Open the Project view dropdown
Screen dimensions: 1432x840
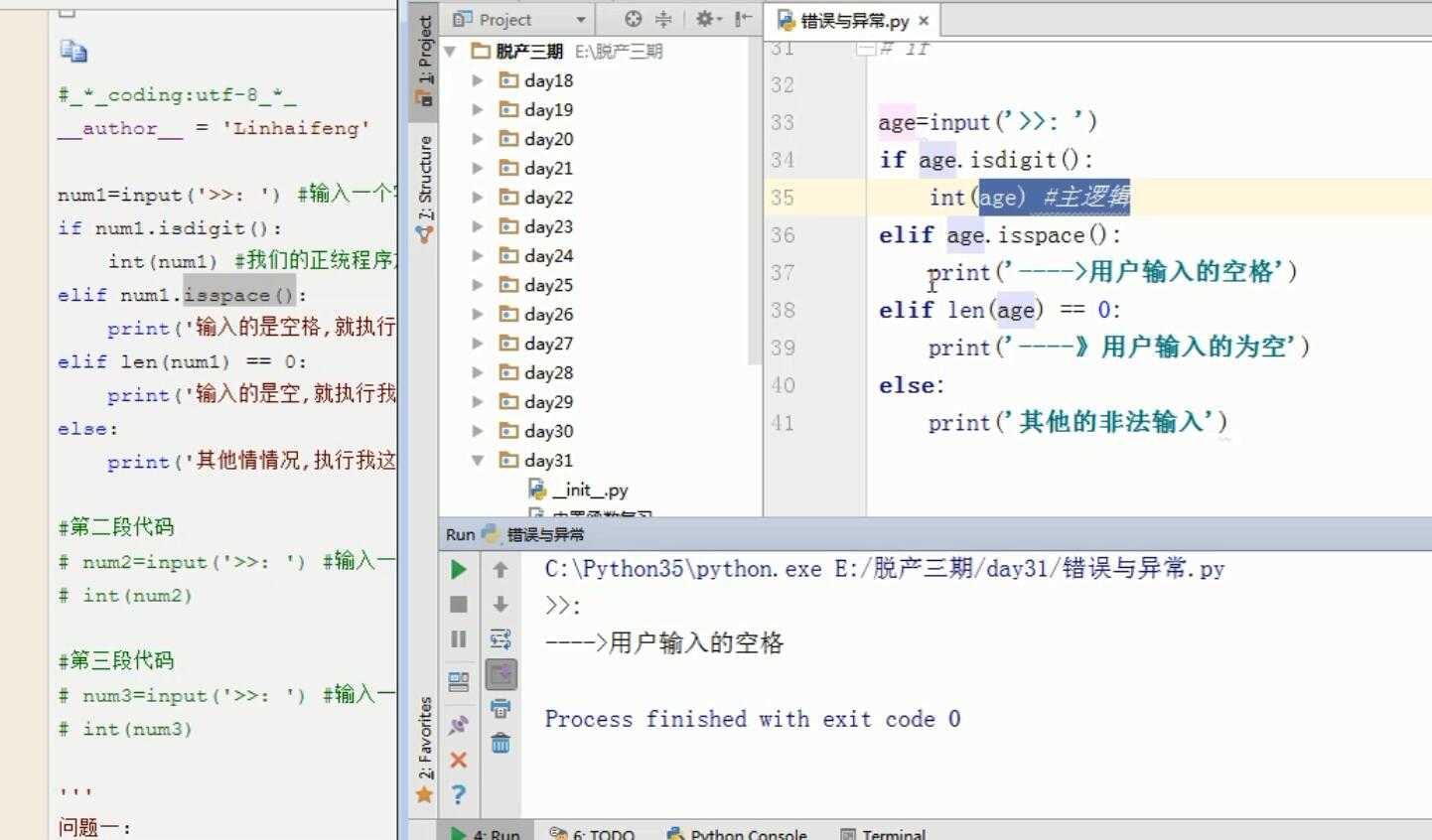point(580,20)
